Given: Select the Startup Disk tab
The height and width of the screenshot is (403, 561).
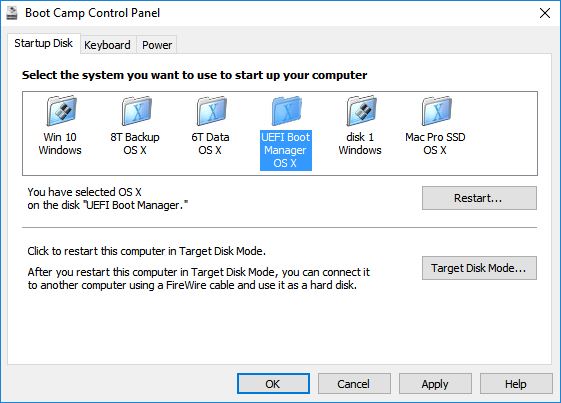Looking at the screenshot, I should click(43, 43).
